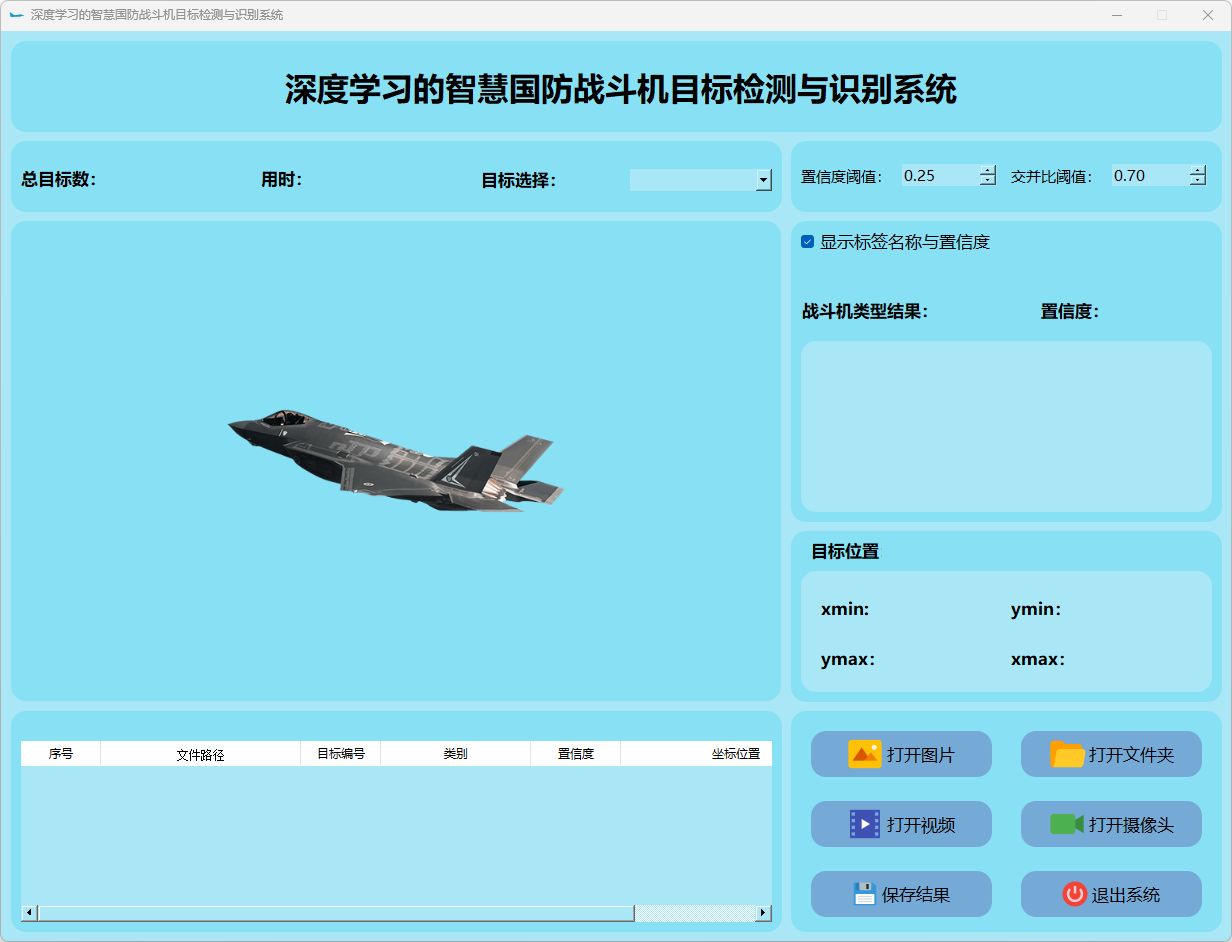Click the table's horizontal scrollbar left arrow

tap(29, 913)
